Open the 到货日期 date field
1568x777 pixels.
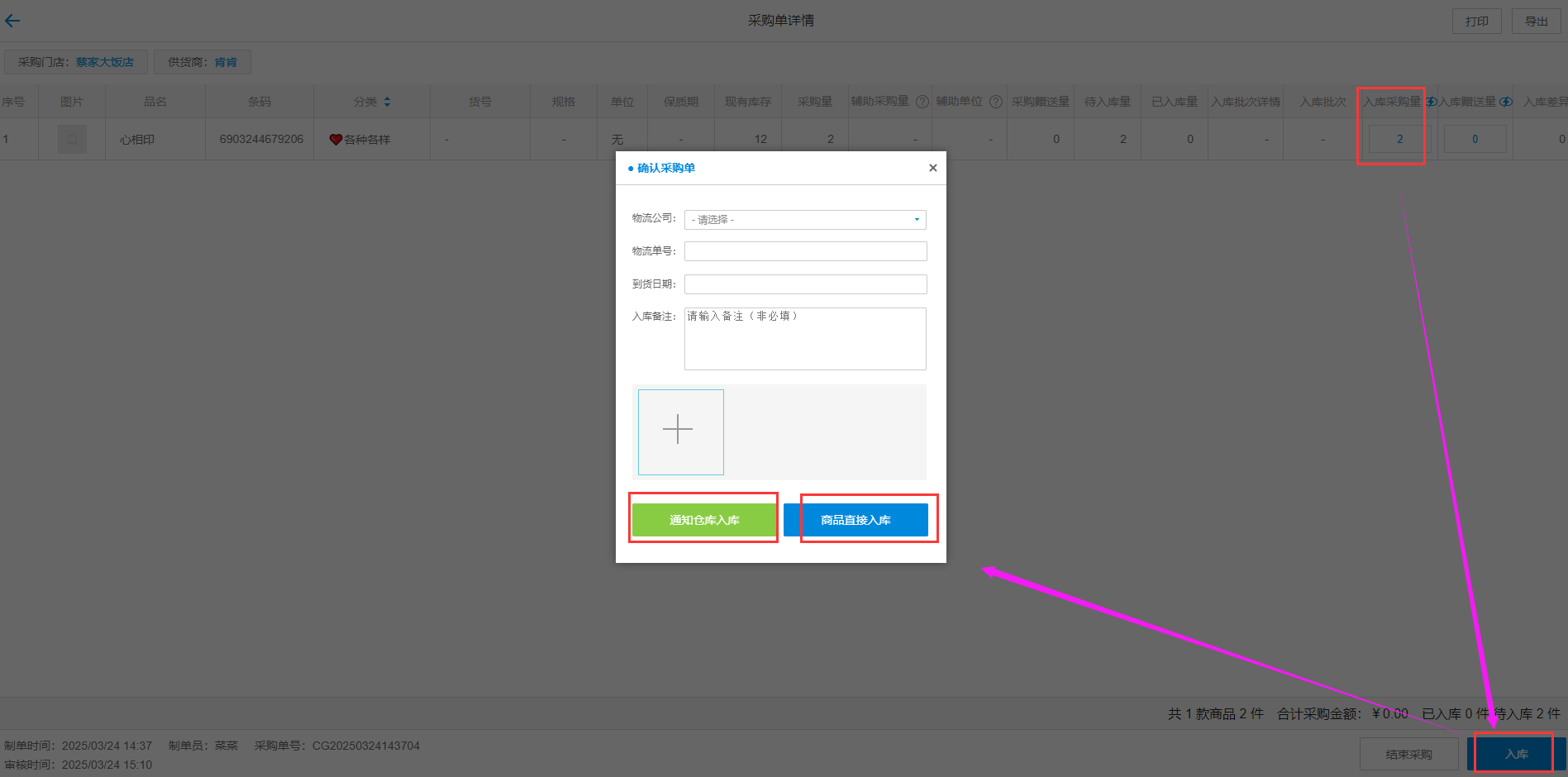805,284
